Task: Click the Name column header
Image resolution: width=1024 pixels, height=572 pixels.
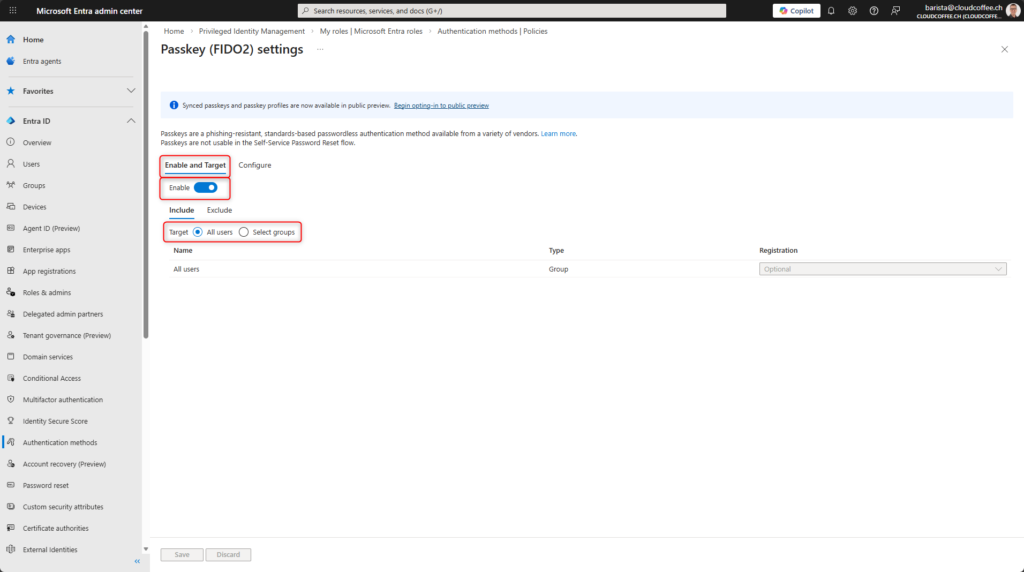Action: click(183, 250)
